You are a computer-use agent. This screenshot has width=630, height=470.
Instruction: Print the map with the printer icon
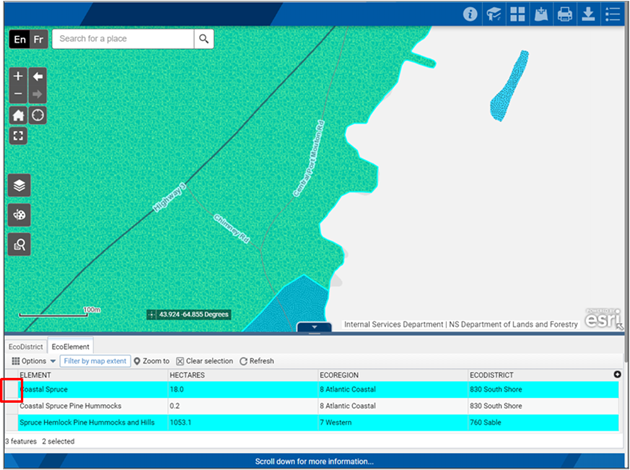pyautogui.click(x=565, y=14)
